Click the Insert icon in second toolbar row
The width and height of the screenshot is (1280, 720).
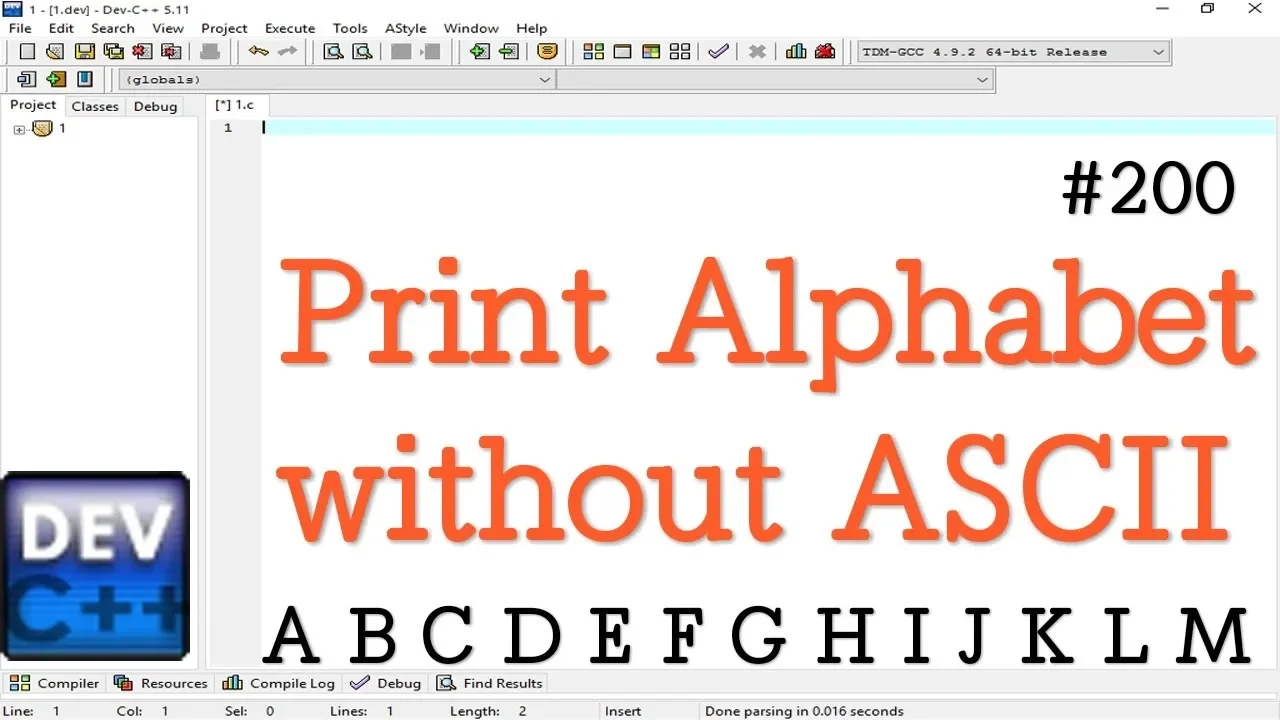(x=27, y=79)
